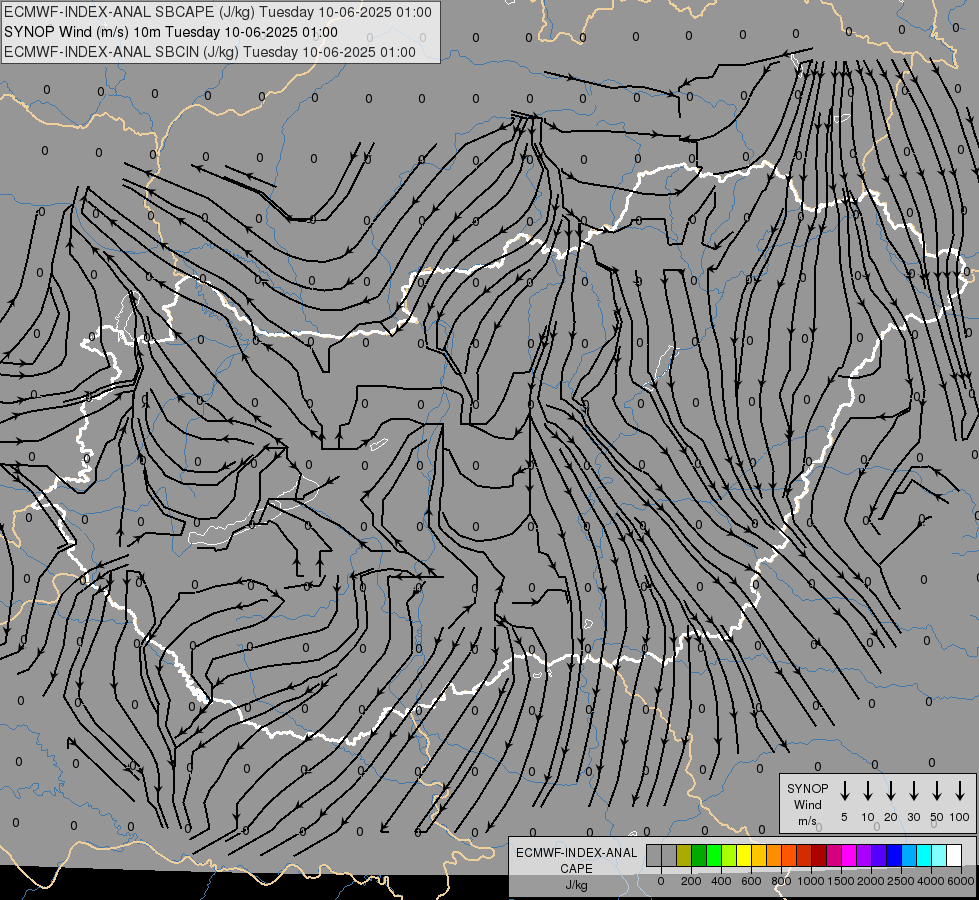Click the wind legend arrow above 100

pos(960,791)
